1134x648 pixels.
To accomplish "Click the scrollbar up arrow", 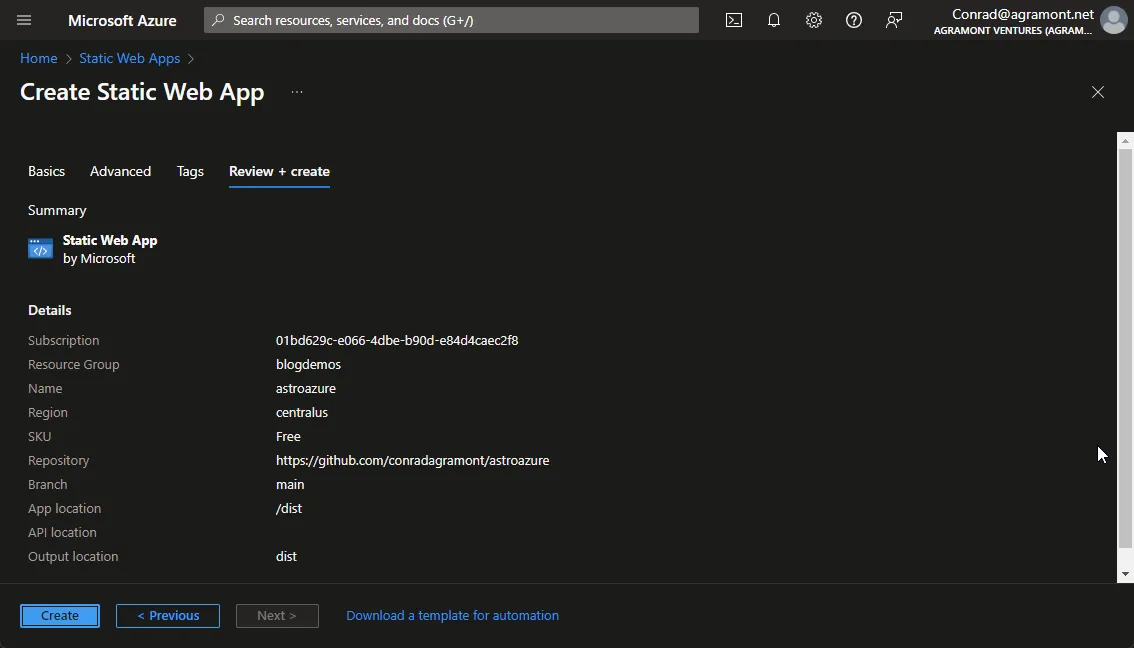I will pyautogui.click(x=1125, y=140).
